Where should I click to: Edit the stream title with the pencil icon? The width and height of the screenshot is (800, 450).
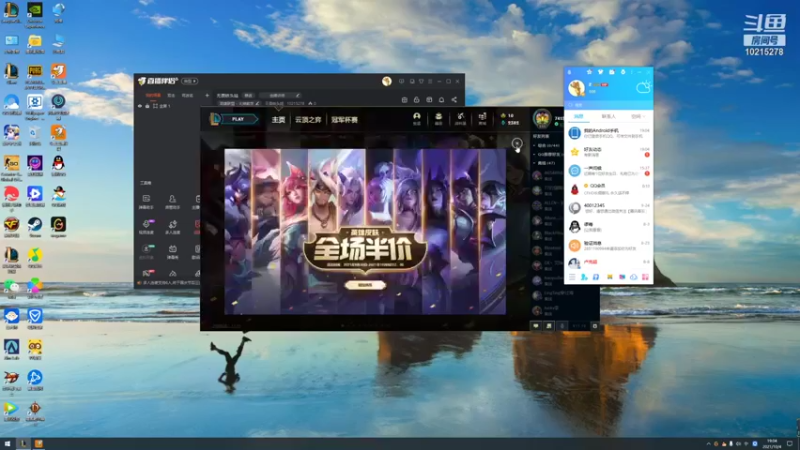[x=297, y=95]
